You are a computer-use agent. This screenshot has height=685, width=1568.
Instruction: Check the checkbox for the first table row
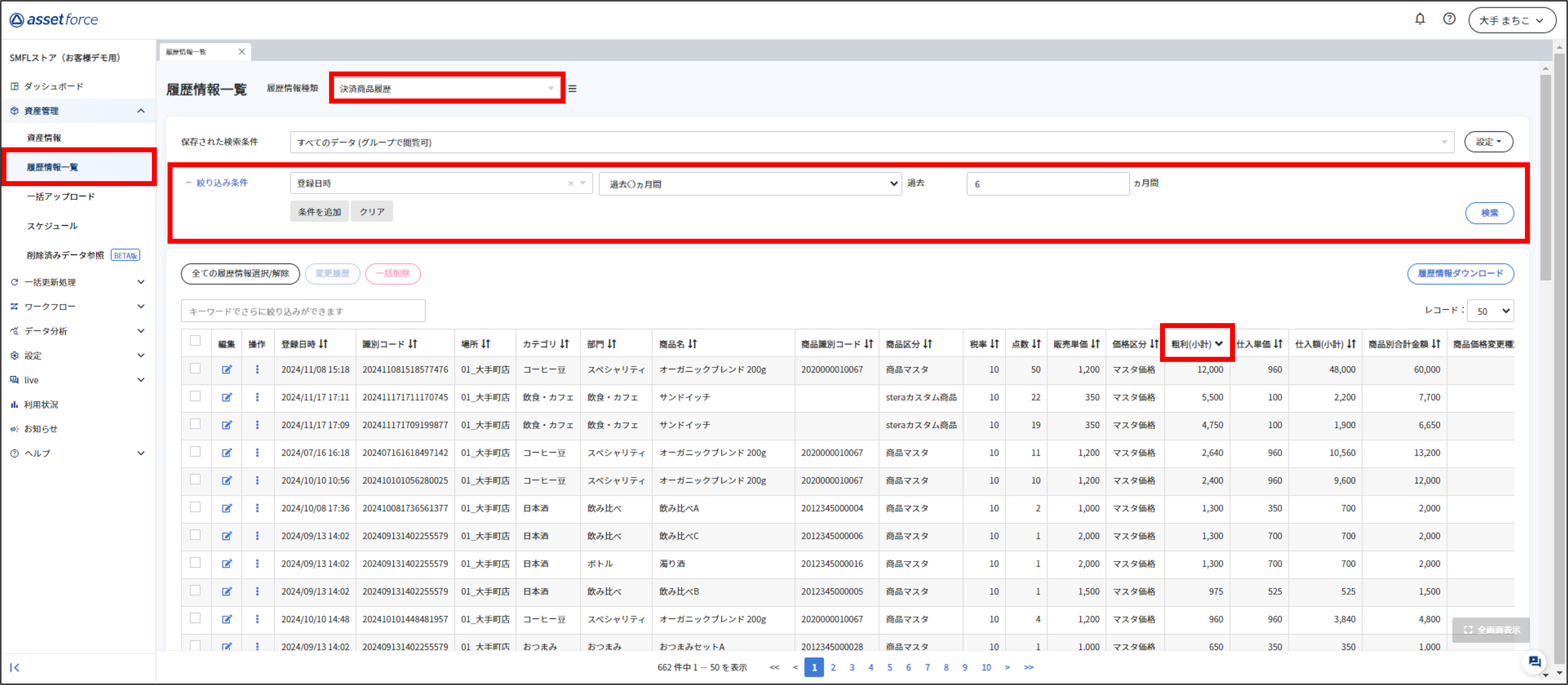195,369
